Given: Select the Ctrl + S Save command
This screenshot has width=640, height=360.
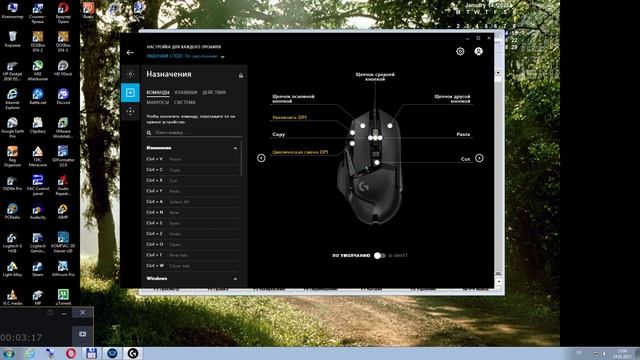Looking at the screenshot, I should (192, 223).
